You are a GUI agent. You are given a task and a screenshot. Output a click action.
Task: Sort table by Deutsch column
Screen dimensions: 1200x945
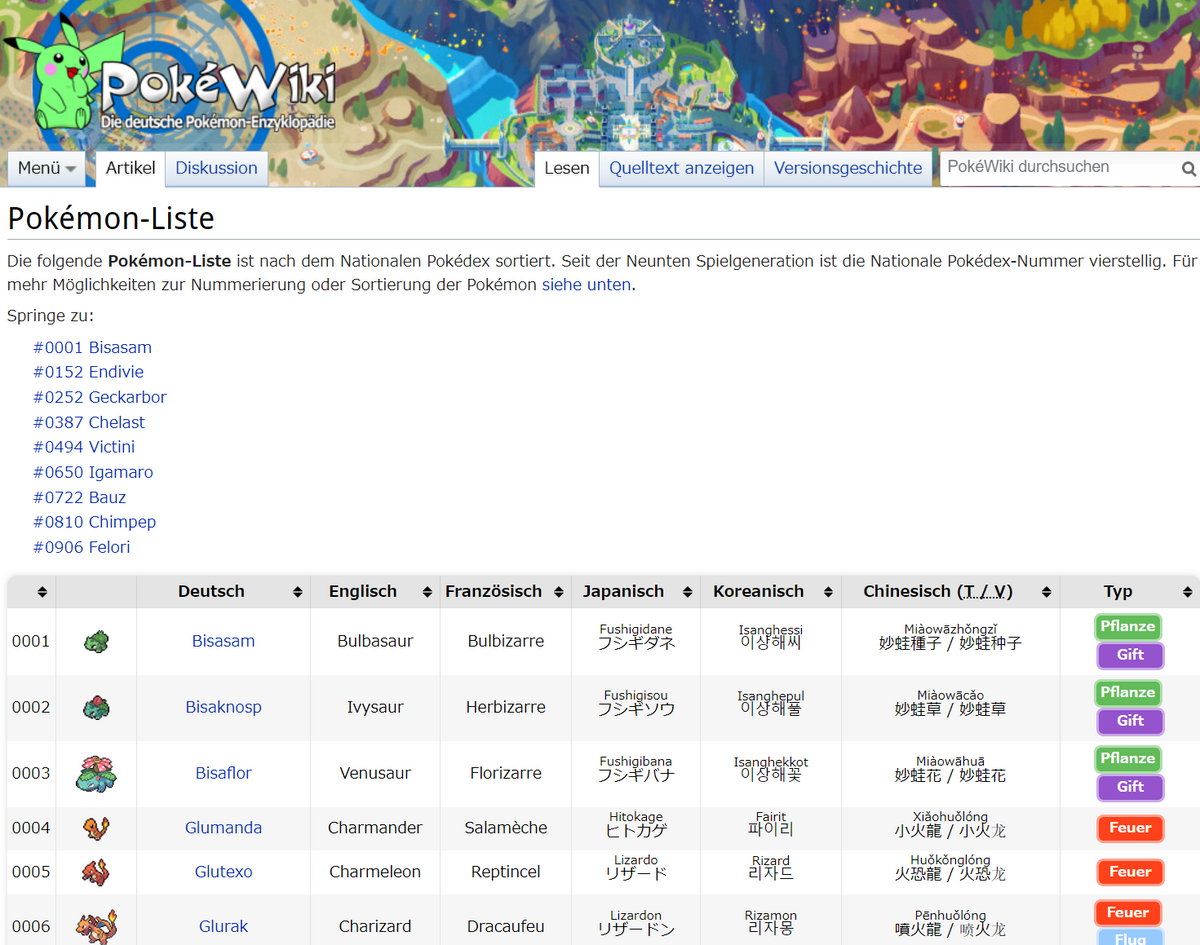[297, 592]
